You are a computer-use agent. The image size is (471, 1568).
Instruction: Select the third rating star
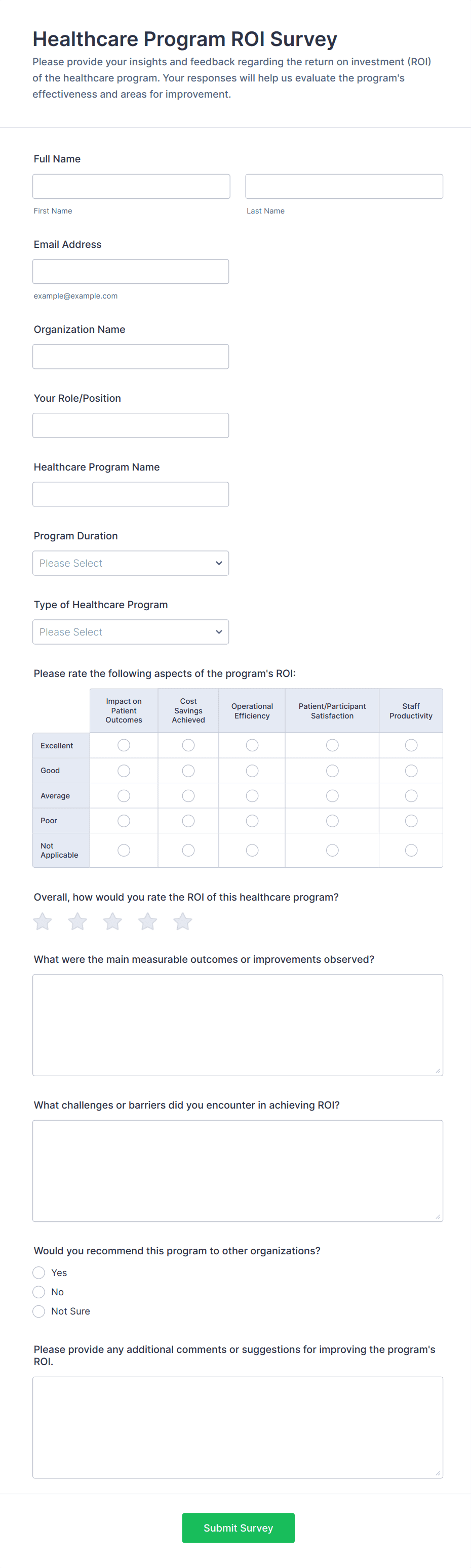[113, 921]
